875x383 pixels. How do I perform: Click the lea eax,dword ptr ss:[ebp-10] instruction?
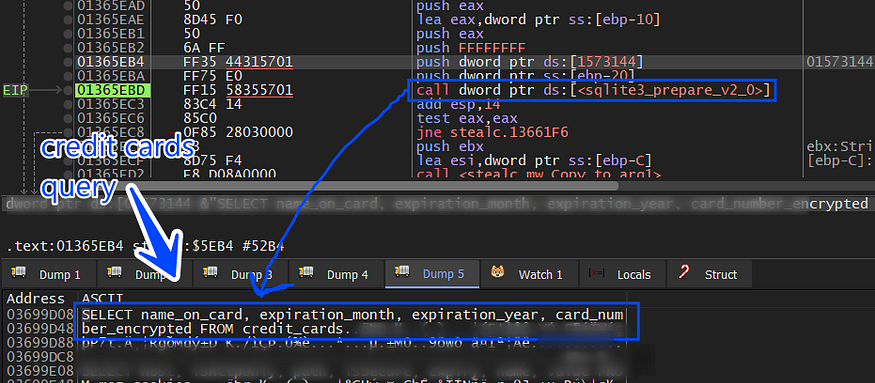pos(539,20)
